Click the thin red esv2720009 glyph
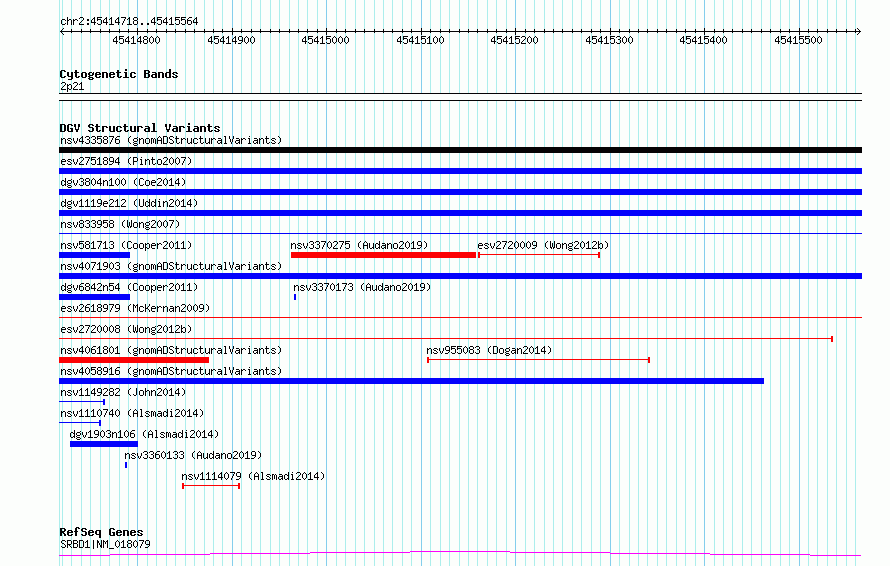890x566 pixels. pos(539,255)
